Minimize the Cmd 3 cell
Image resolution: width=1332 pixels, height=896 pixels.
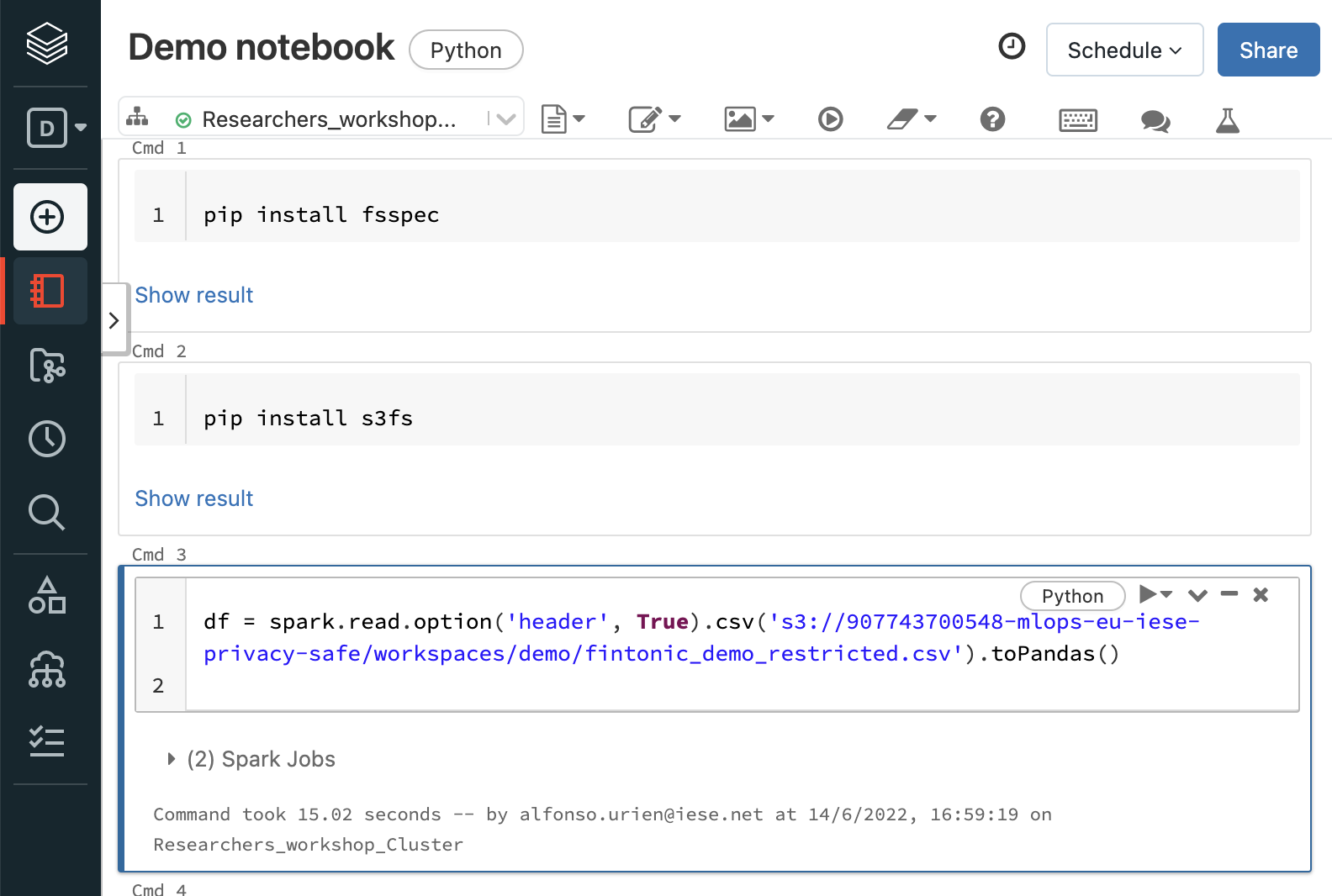[1229, 594]
